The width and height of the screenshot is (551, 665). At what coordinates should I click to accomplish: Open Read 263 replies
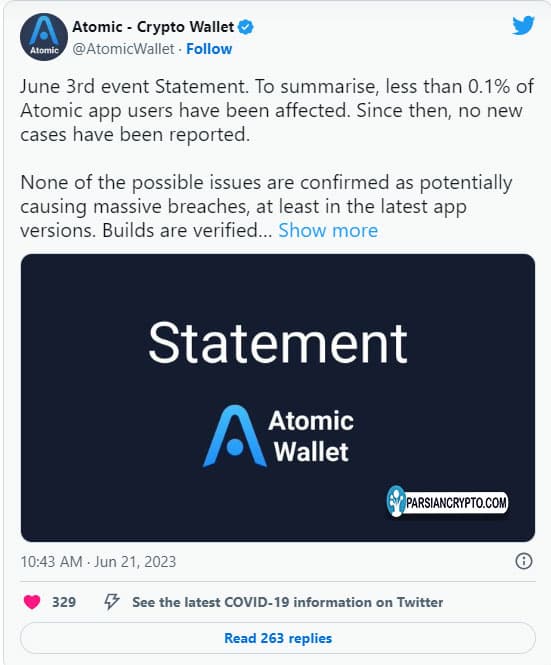[278, 638]
